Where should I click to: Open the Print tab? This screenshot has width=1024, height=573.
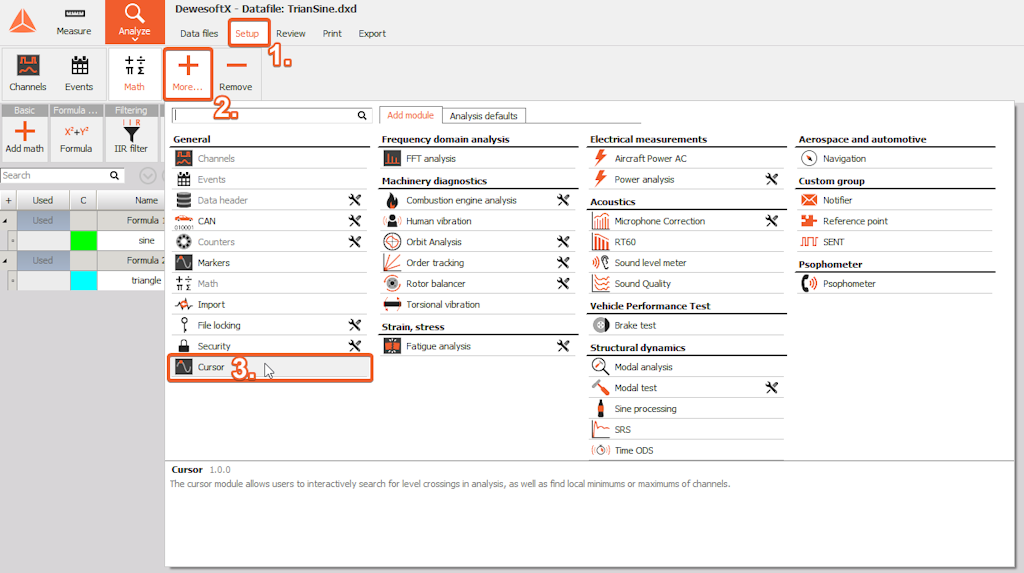tap(332, 33)
